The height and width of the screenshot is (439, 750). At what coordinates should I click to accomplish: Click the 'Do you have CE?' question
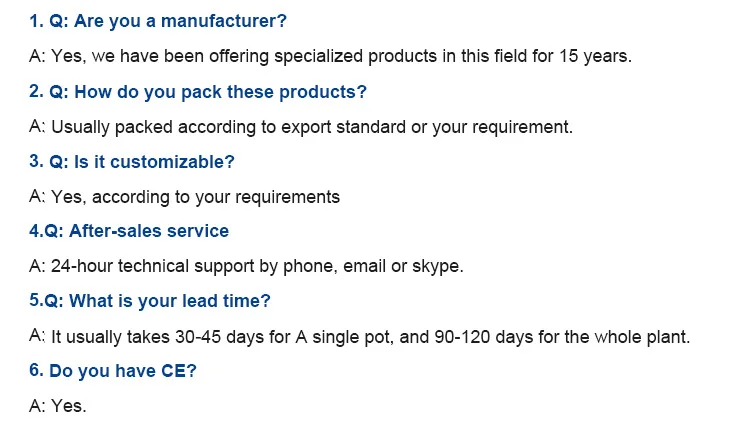pyautogui.click(x=122, y=371)
